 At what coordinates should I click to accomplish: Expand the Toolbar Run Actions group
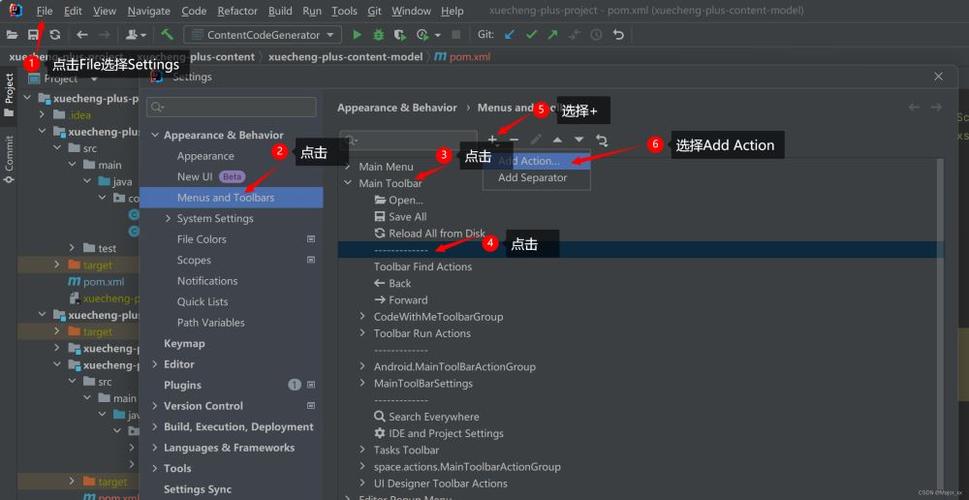point(363,334)
